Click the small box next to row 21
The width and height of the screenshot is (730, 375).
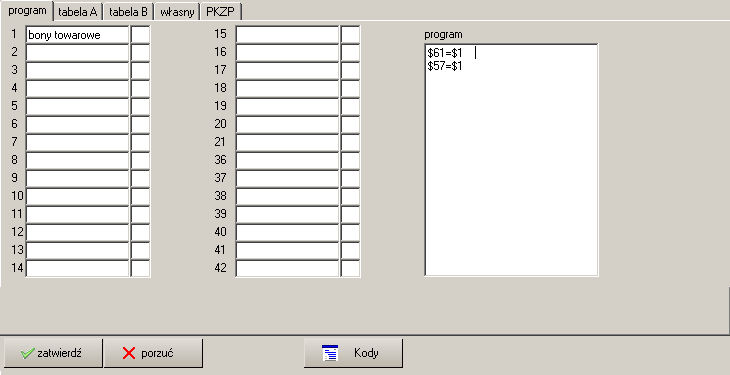(351, 143)
